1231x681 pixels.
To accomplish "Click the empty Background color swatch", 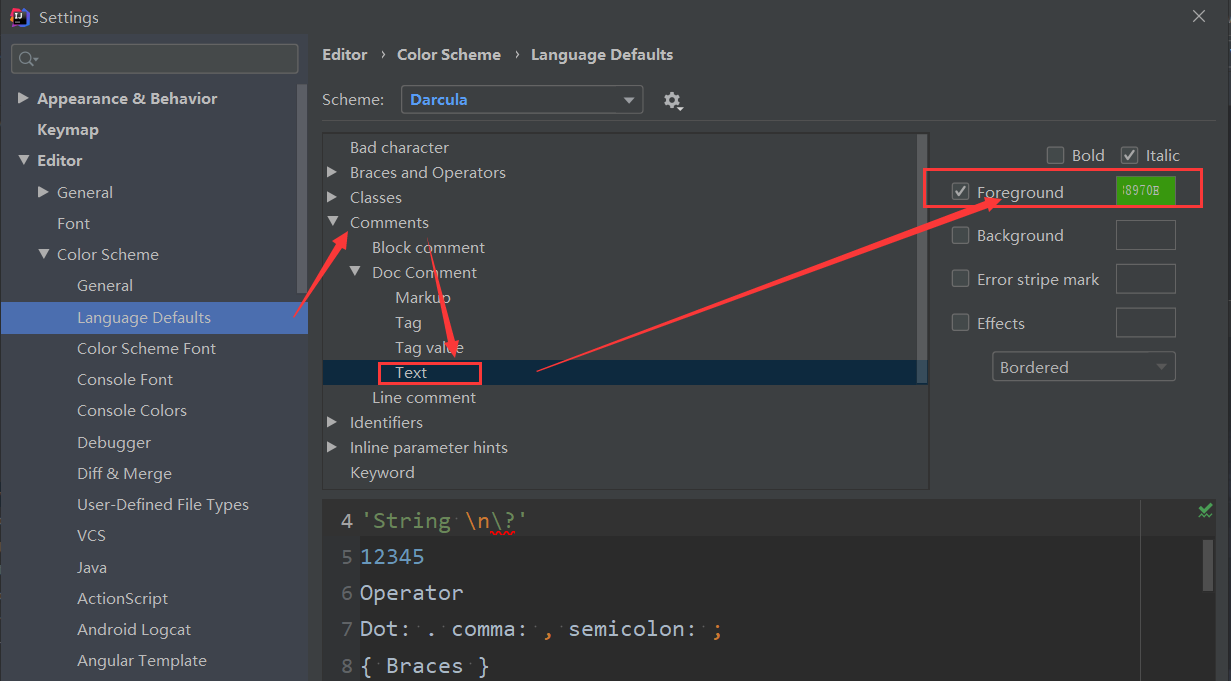I will [1145, 235].
